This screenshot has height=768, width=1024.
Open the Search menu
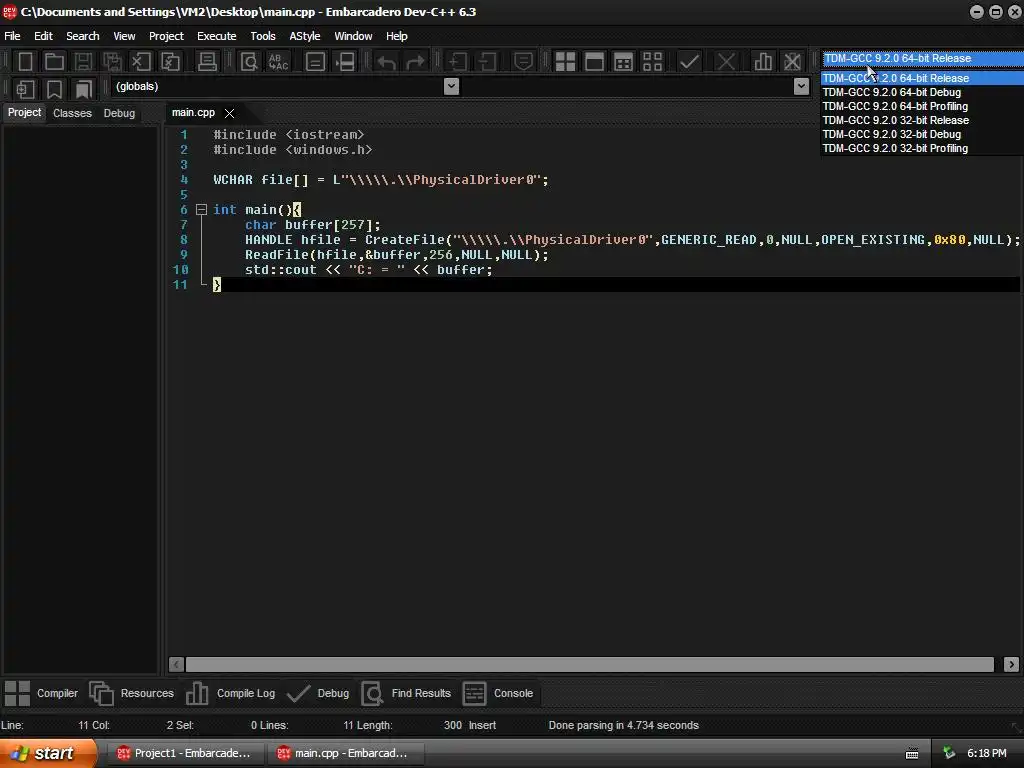(x=82, y=36)
